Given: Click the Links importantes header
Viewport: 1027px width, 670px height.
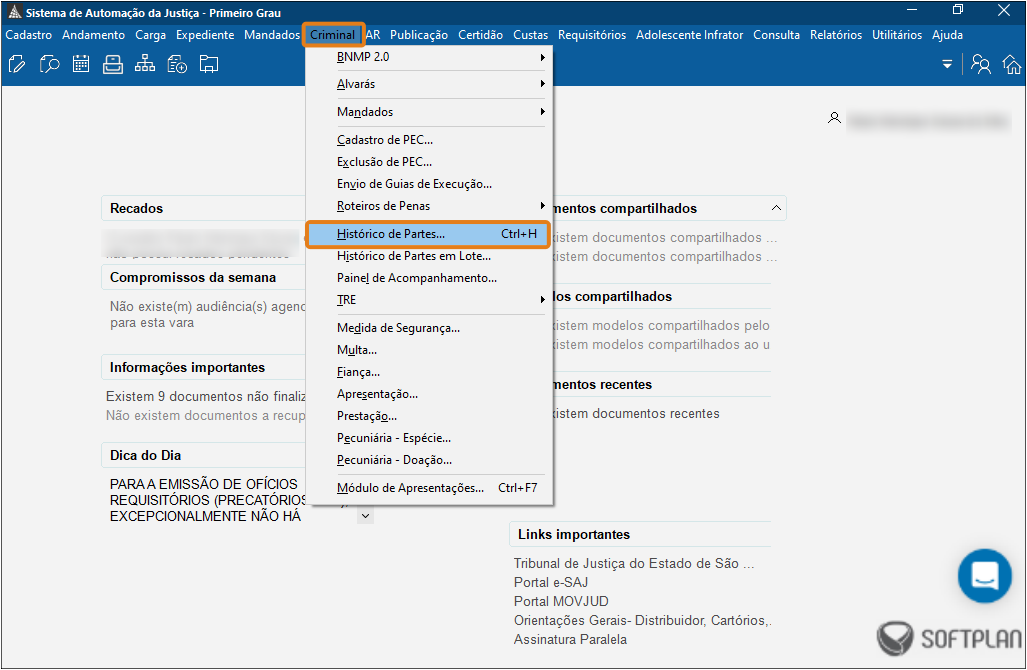Looking at the screenshot, I should coord(640,534).
